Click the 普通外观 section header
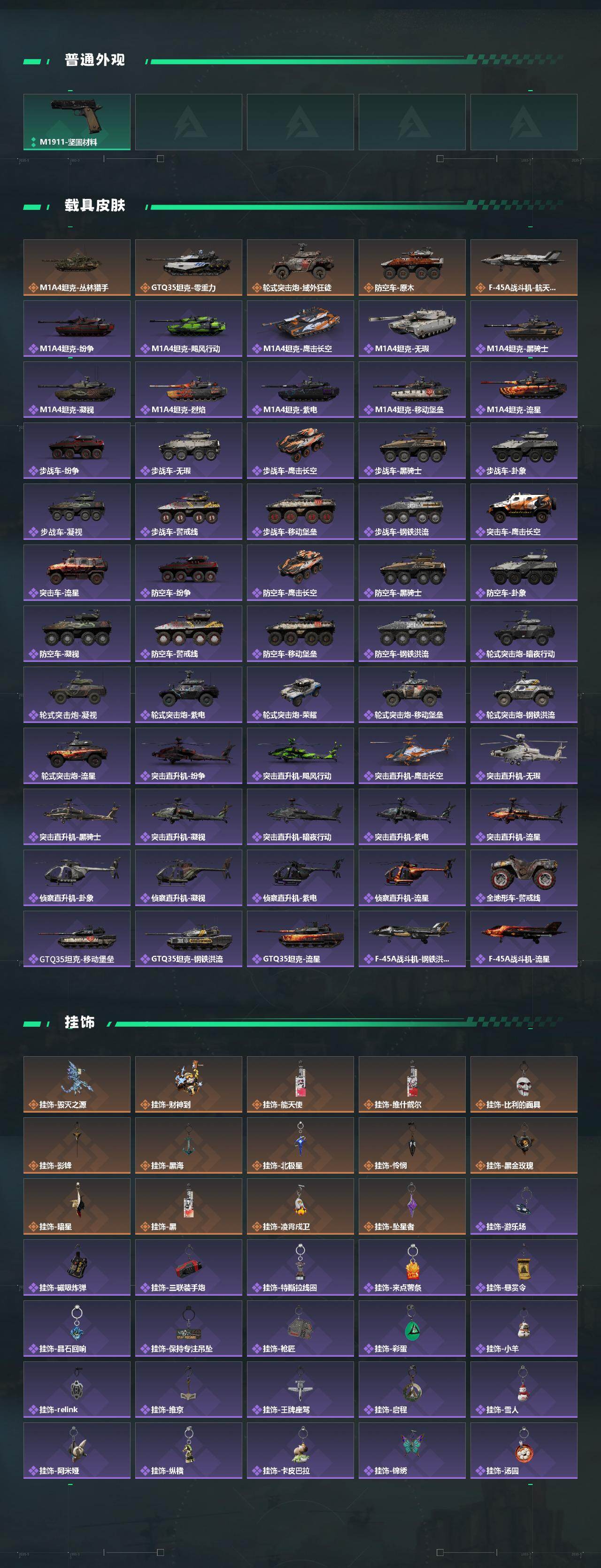601x1568 pixels. (94, 60)
